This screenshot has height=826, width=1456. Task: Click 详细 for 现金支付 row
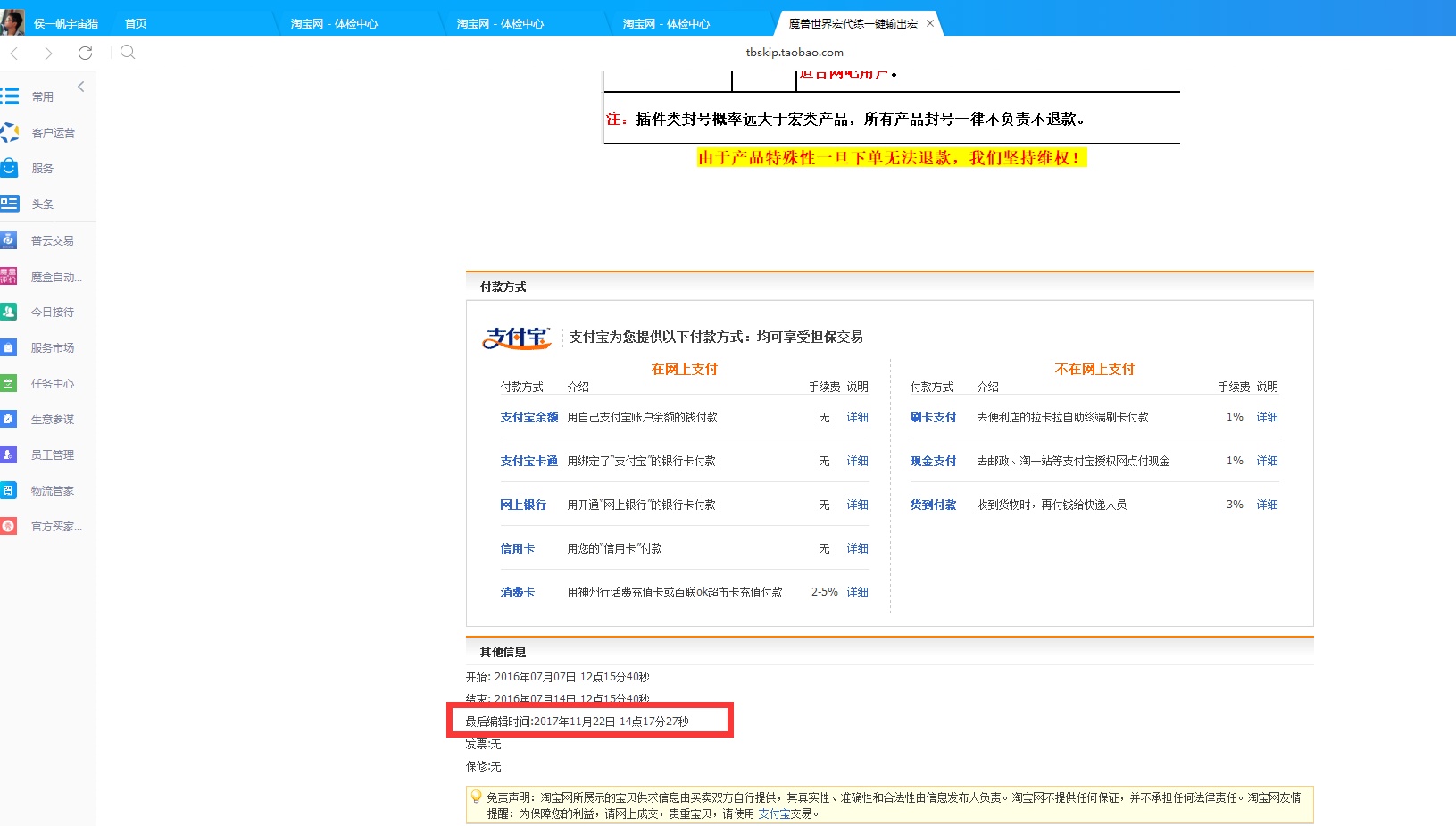(1267, 461)
